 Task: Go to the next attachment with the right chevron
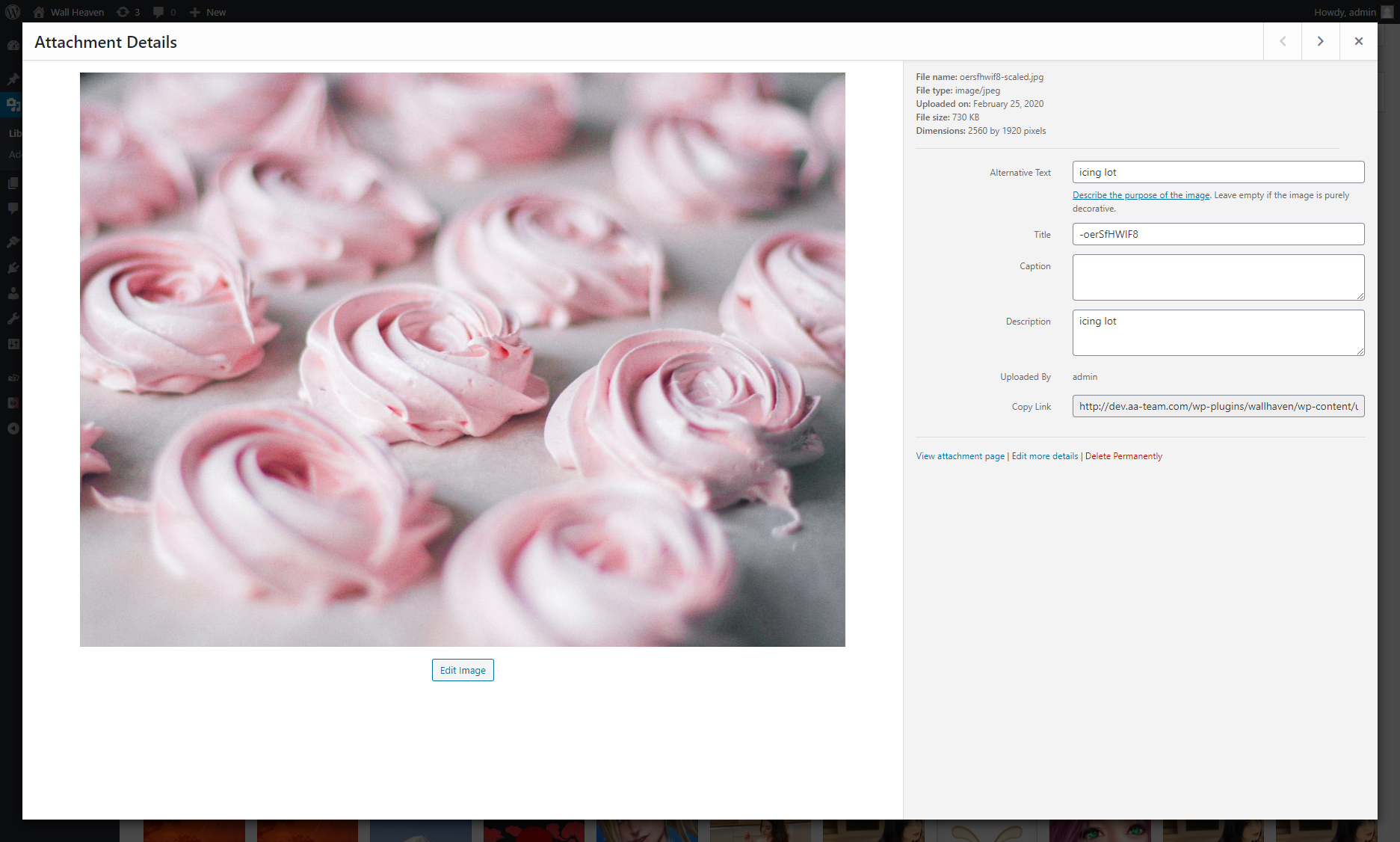pyautogui.click(x=1320, y=42)
